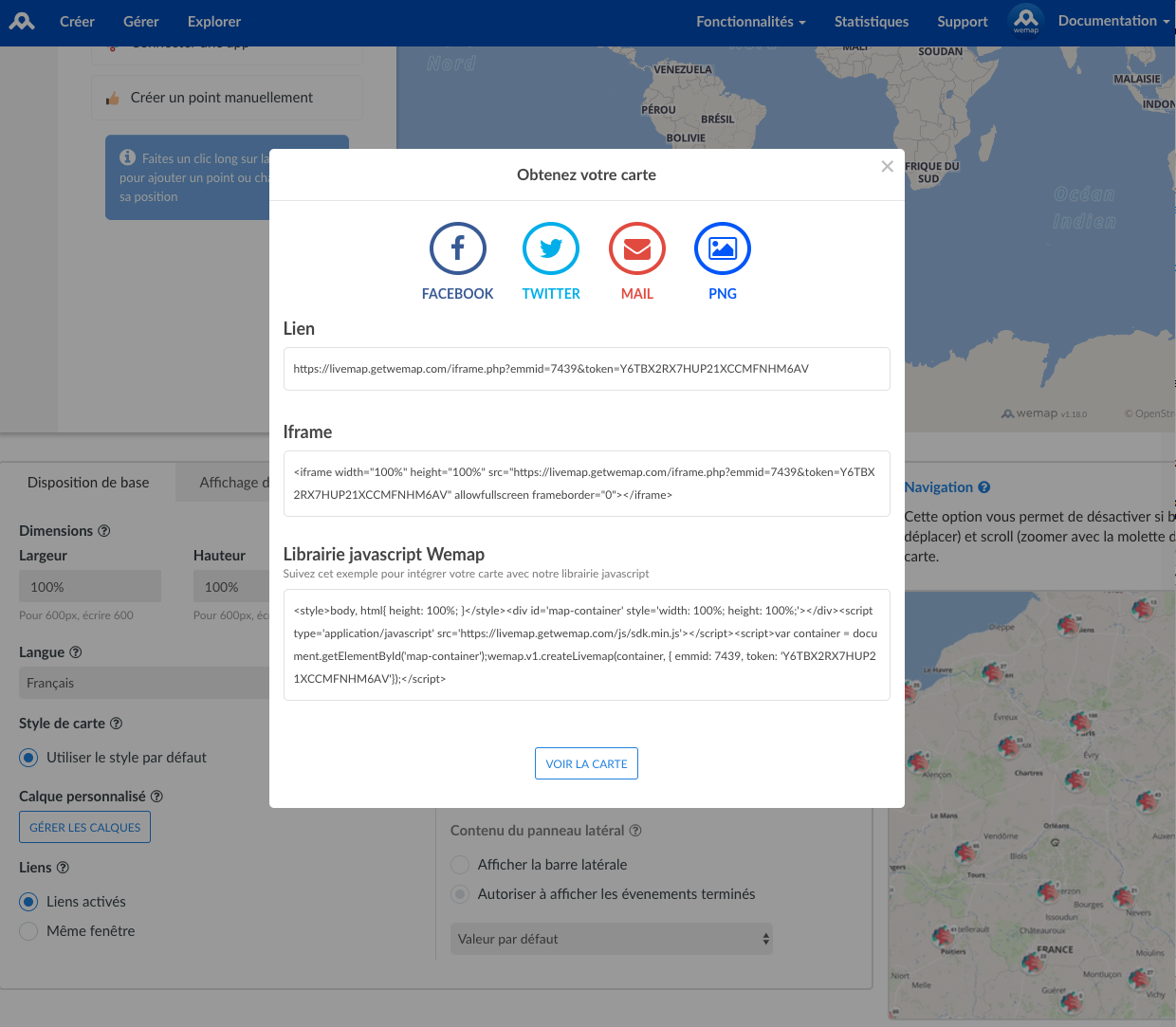
Task: Select Même fenêtre radio option
Action: point(29,931)
